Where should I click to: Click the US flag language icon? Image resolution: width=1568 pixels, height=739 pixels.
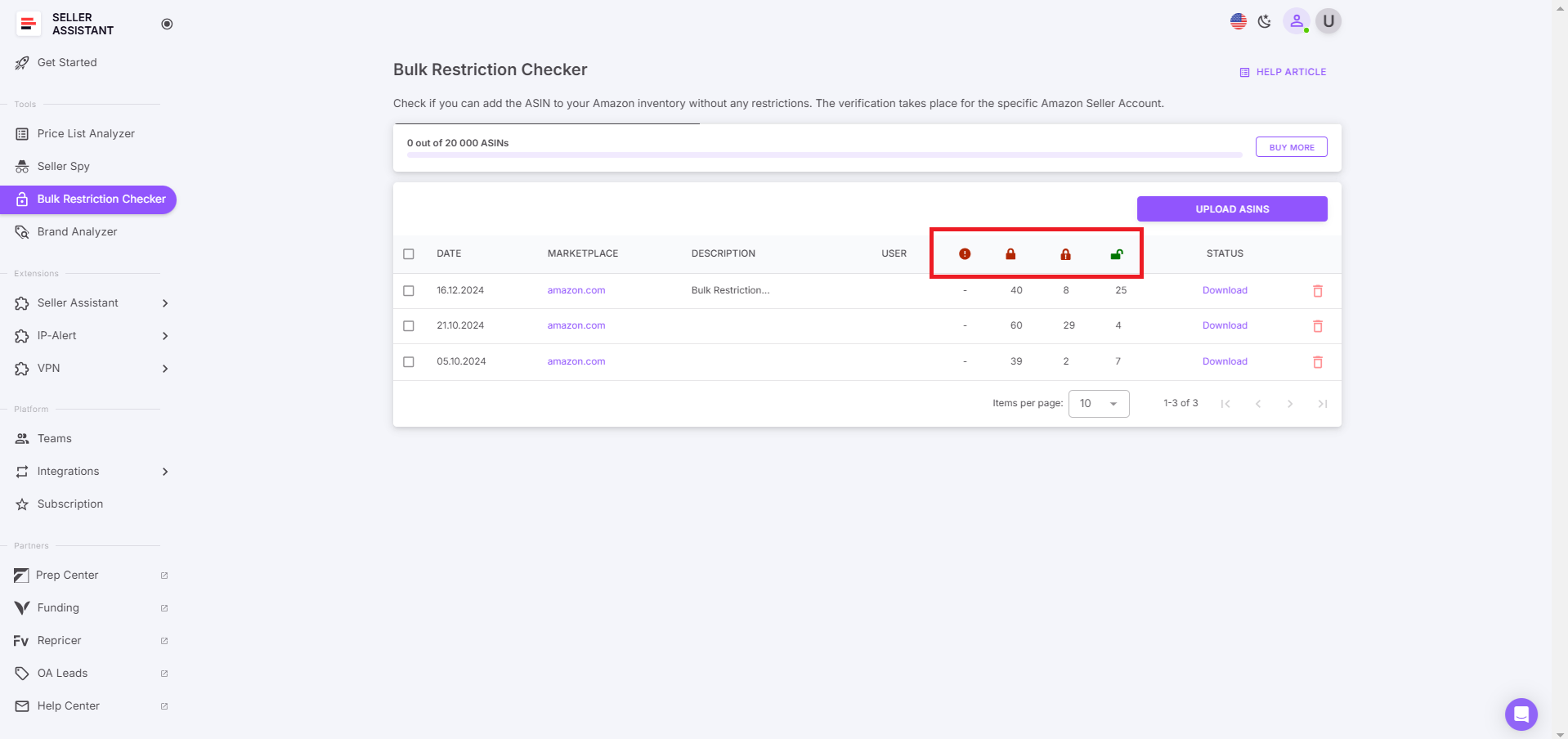tap(1238, 21)
